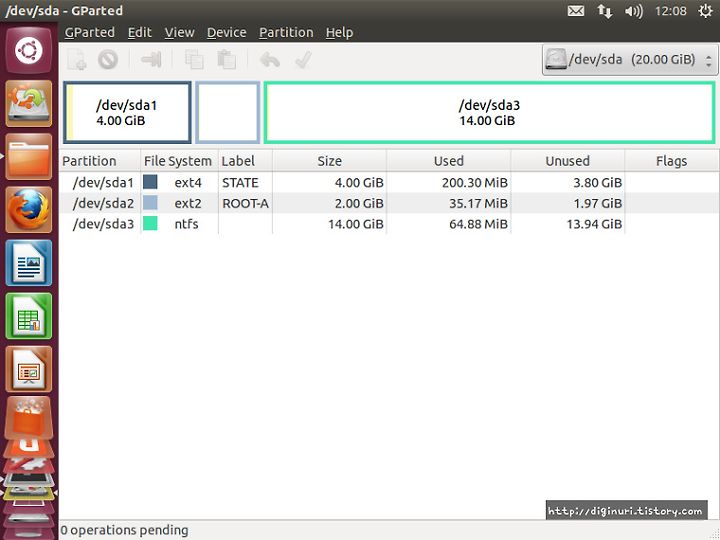Click the 200.30 MiB used value
This screenshot has width=720, height=540.
tap(475, 183)
